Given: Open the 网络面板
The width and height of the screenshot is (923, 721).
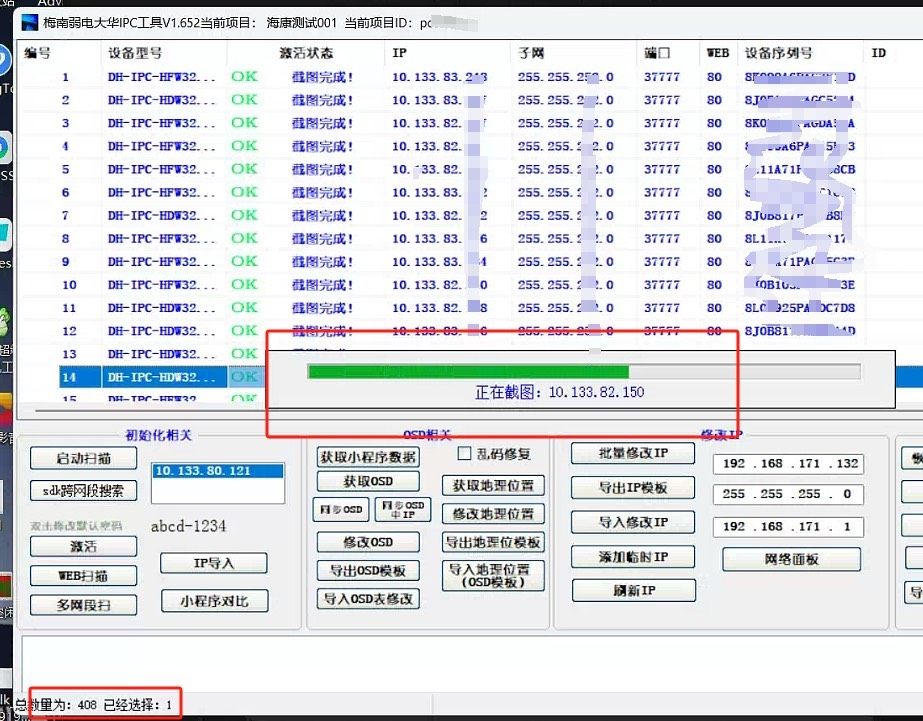Looking at the screenshot, I should pyautogui.click(x=792, y=559).
